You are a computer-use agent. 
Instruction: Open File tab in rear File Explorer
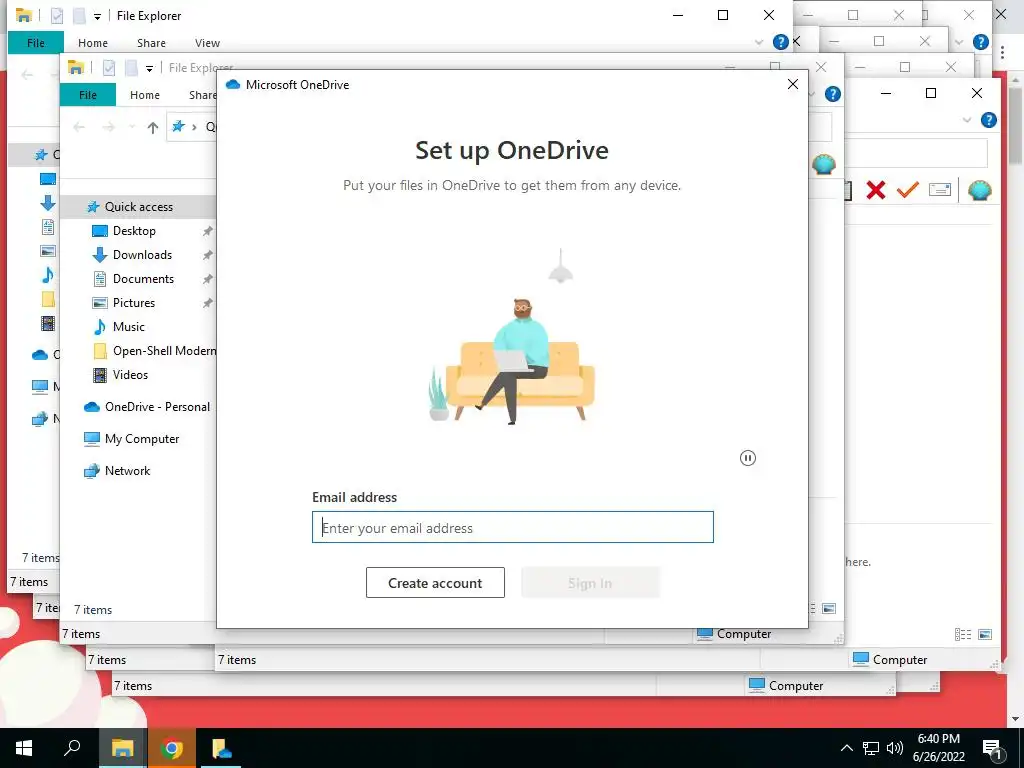point(36,42)
